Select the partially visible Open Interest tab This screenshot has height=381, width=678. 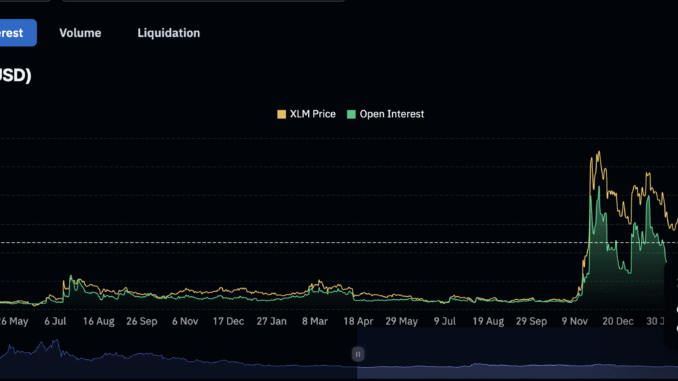(x=18, y=33)
